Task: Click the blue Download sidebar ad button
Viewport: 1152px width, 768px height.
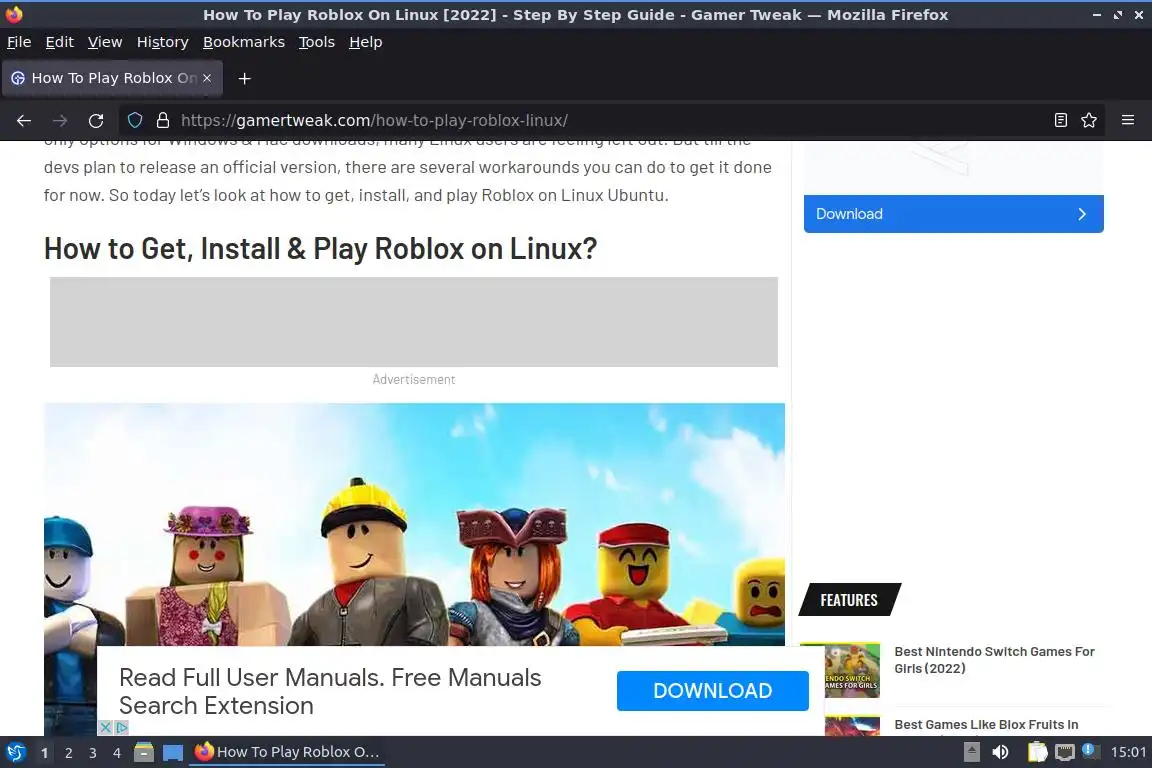Action: tap(953, 214)
